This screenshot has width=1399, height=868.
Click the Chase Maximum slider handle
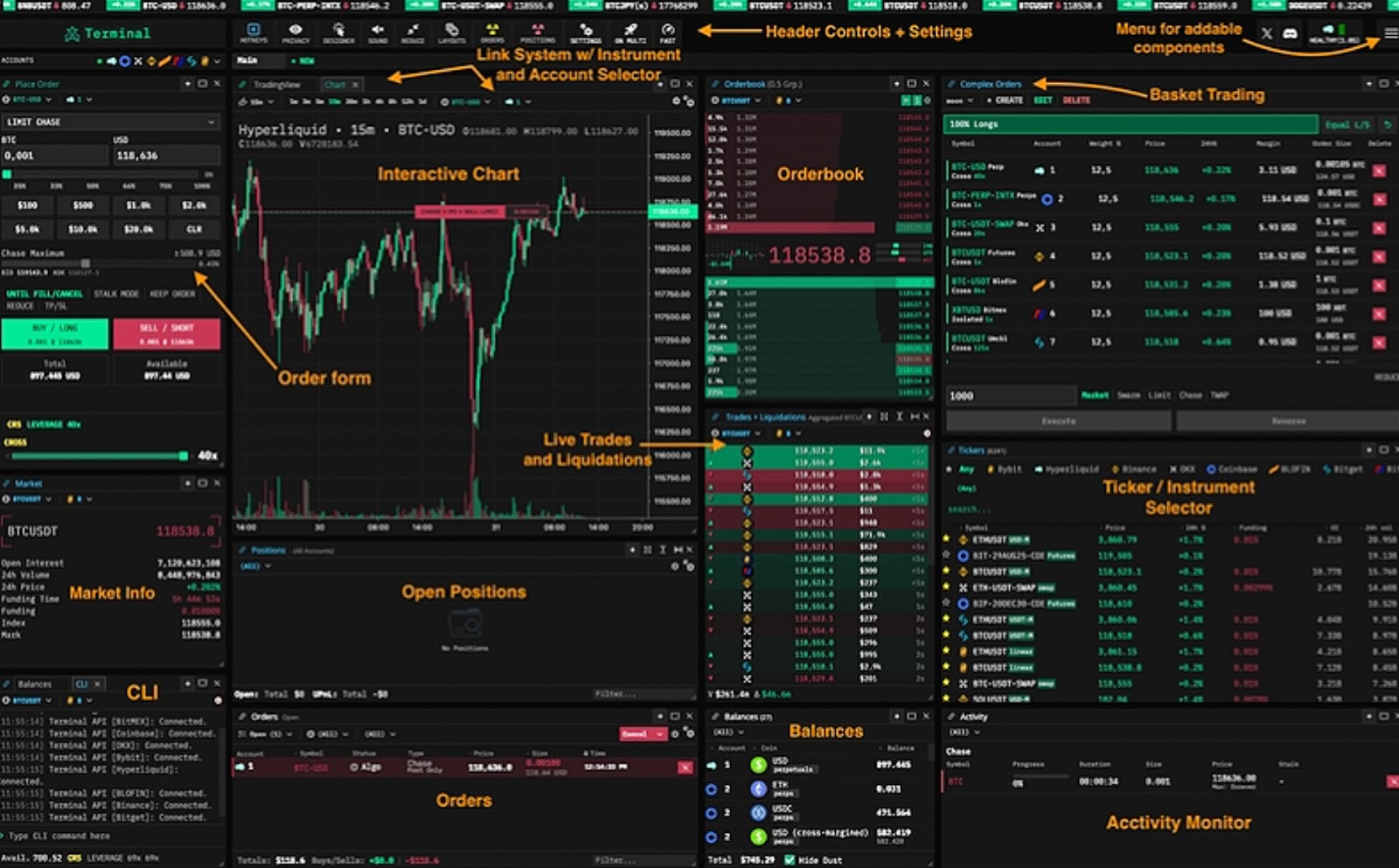(86, 263)
